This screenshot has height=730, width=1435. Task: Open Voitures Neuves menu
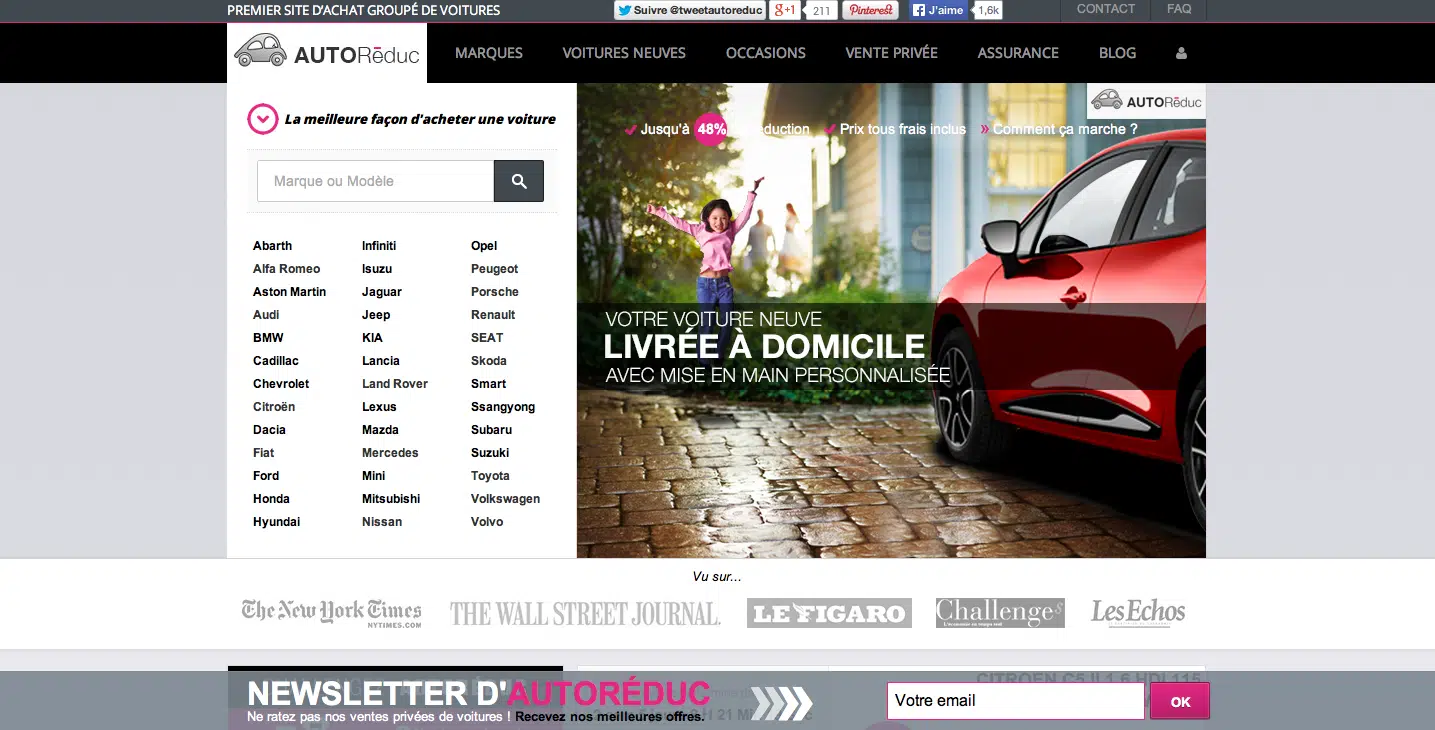pos(624,53)
